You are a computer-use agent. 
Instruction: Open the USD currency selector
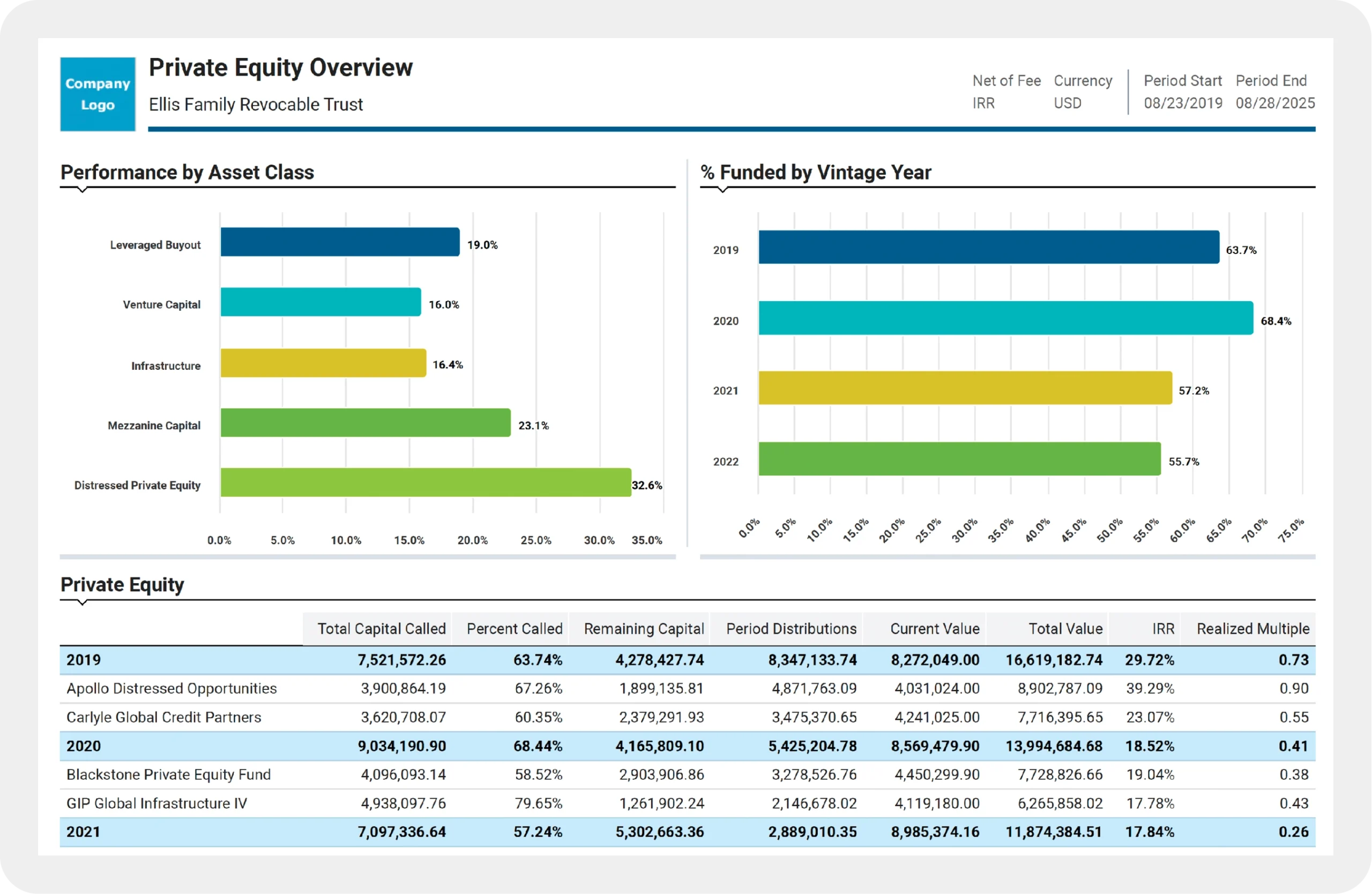click(1068, 102)
